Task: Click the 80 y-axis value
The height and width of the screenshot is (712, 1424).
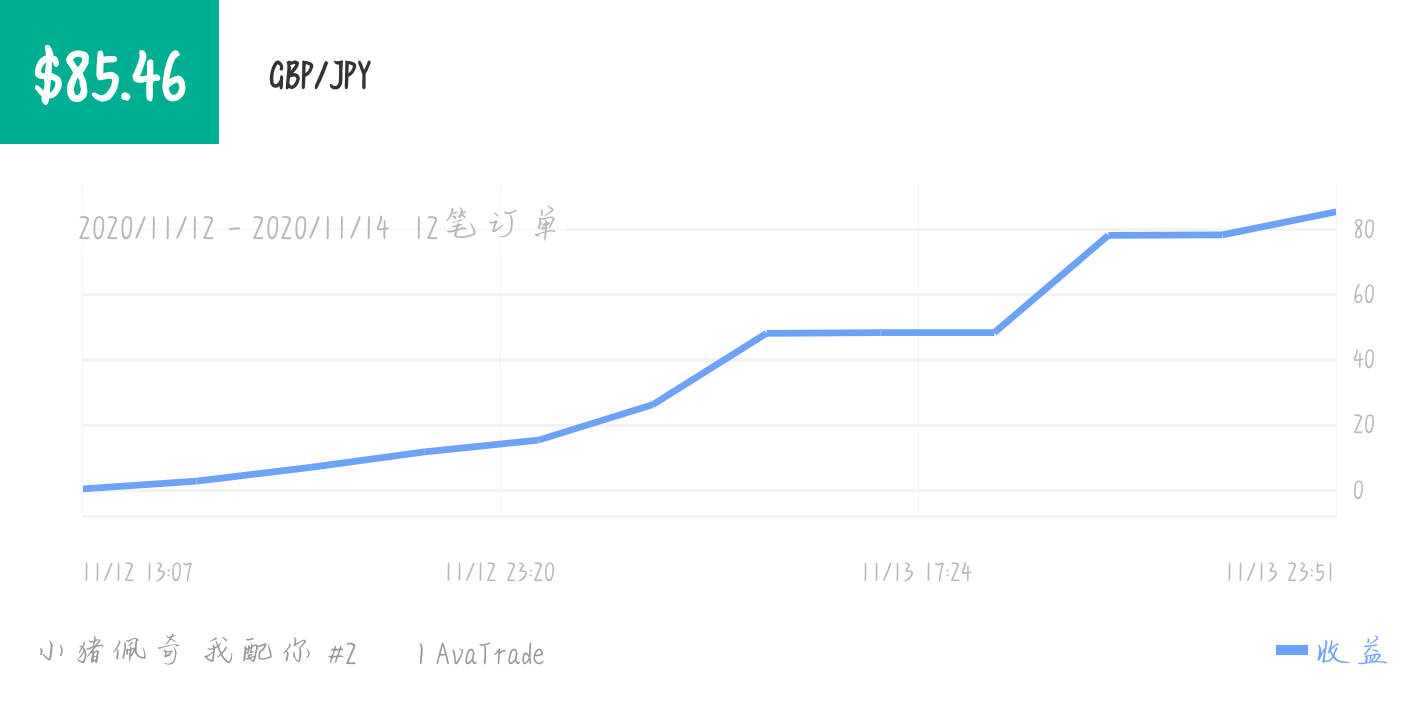Action: point(1364,230)
